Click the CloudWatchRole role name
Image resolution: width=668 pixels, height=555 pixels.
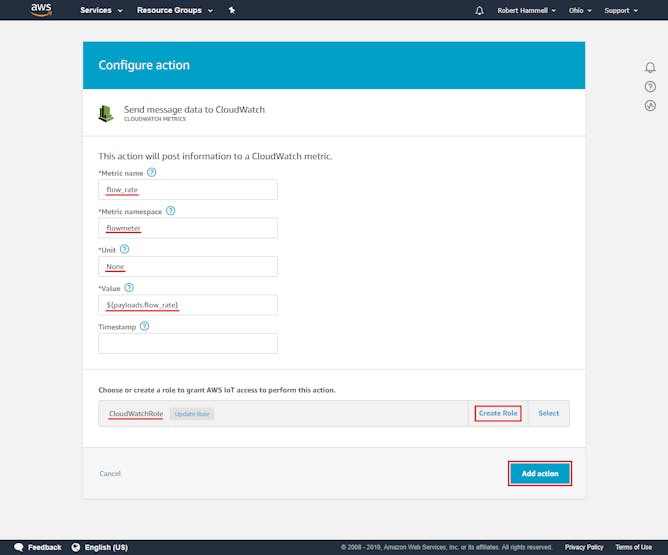tap(136, 414)
